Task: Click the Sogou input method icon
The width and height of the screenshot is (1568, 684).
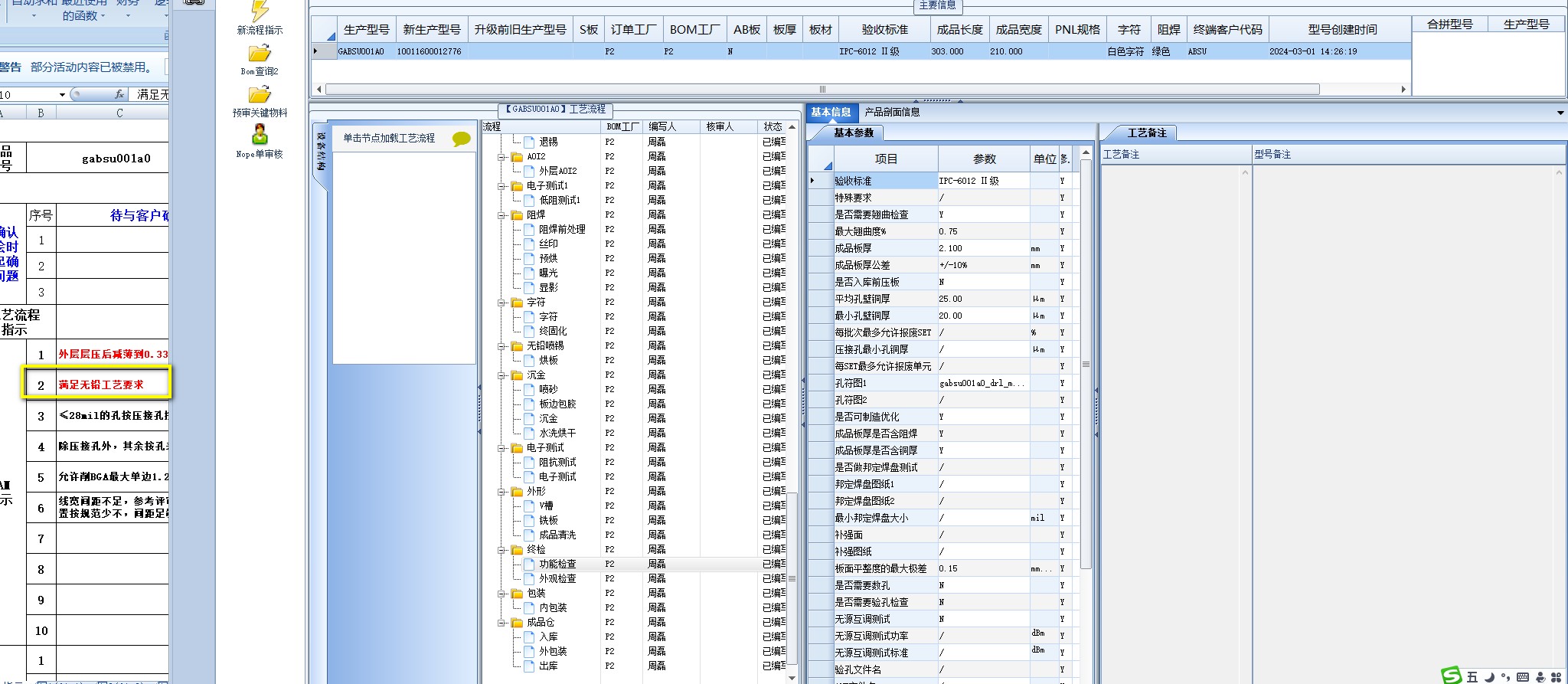Action: tap(1451, 676)
